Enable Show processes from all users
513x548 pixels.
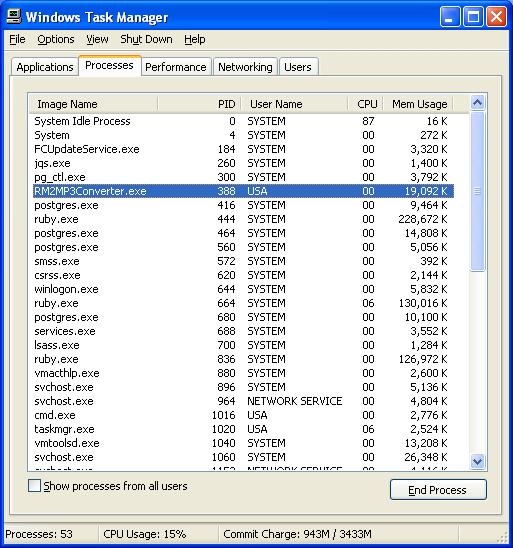pos(34,486)
